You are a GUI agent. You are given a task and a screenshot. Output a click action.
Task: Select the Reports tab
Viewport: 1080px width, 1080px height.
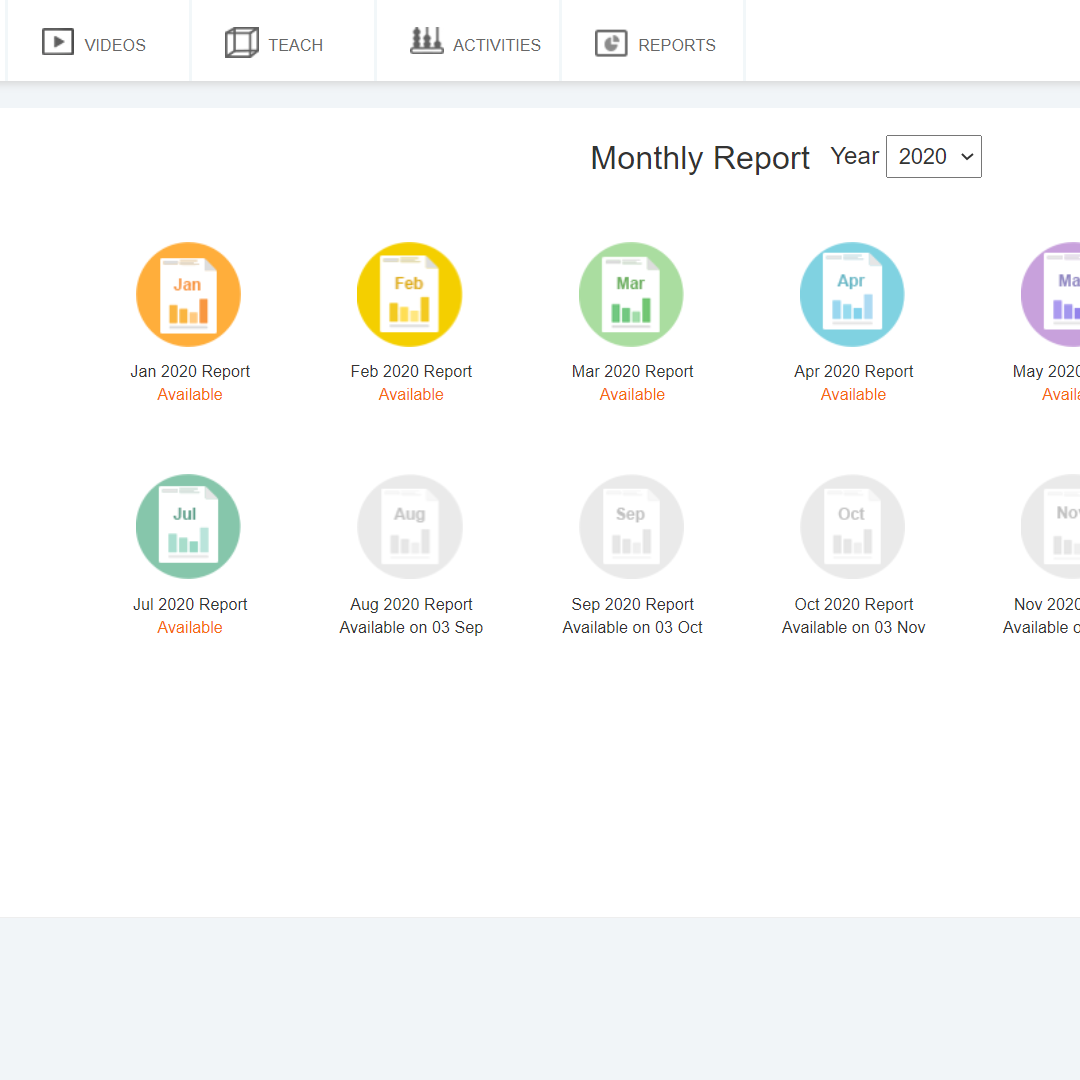[x=656, y=44]
